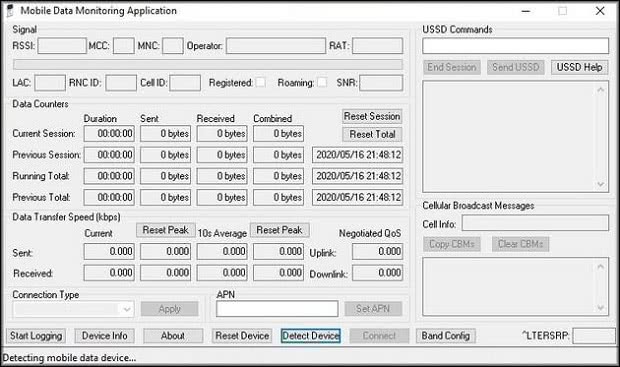Screen dimensions: 620x367
Task: Open USSD Help
Action: pos(580,67)
